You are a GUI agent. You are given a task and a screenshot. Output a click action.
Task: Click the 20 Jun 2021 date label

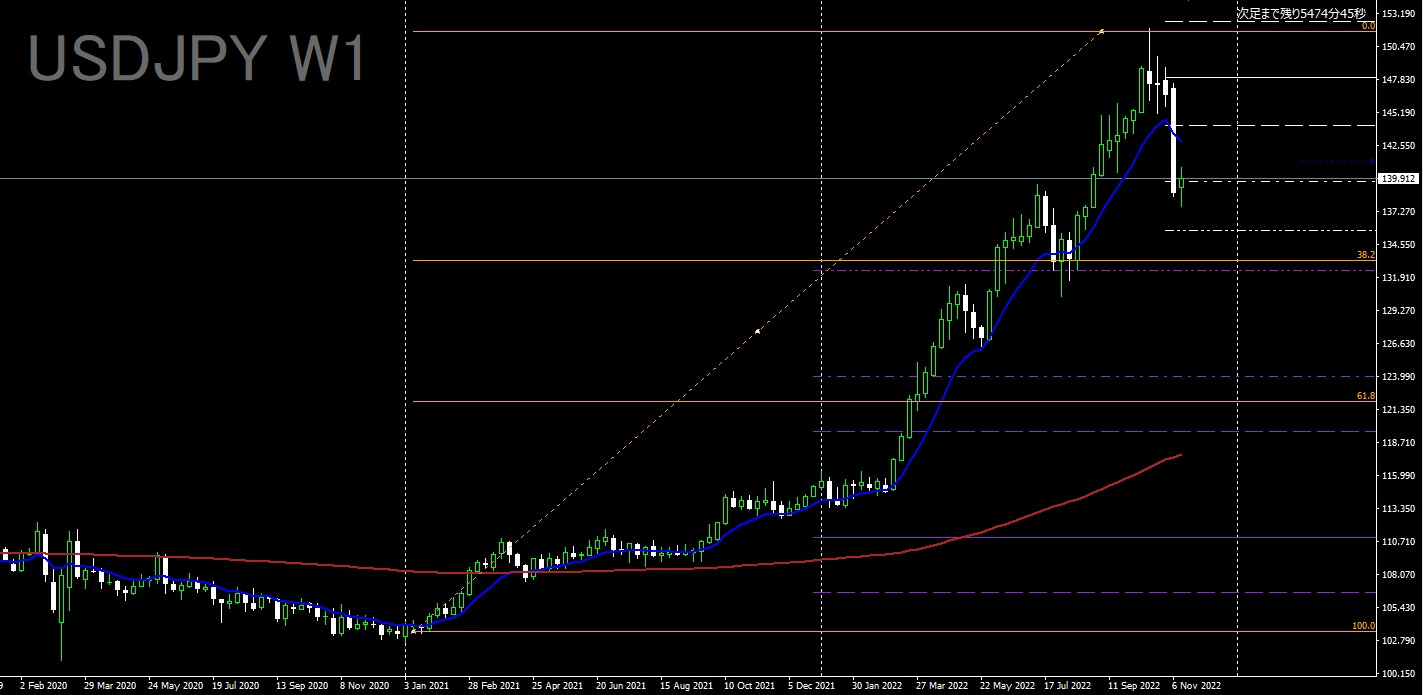pos(622,687)
